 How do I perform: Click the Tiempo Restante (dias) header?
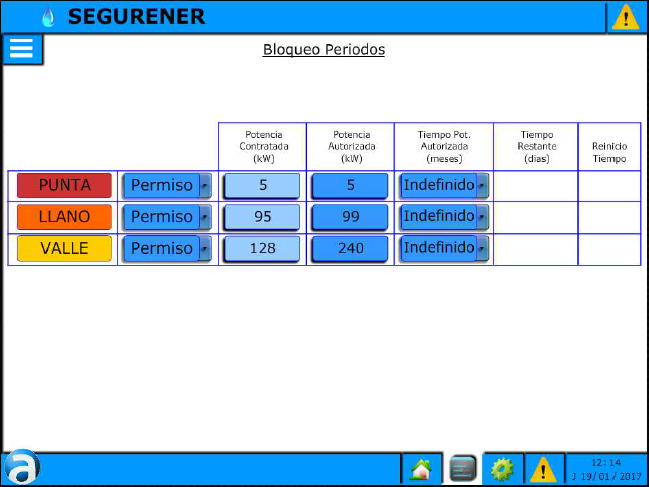coord(537,146)
